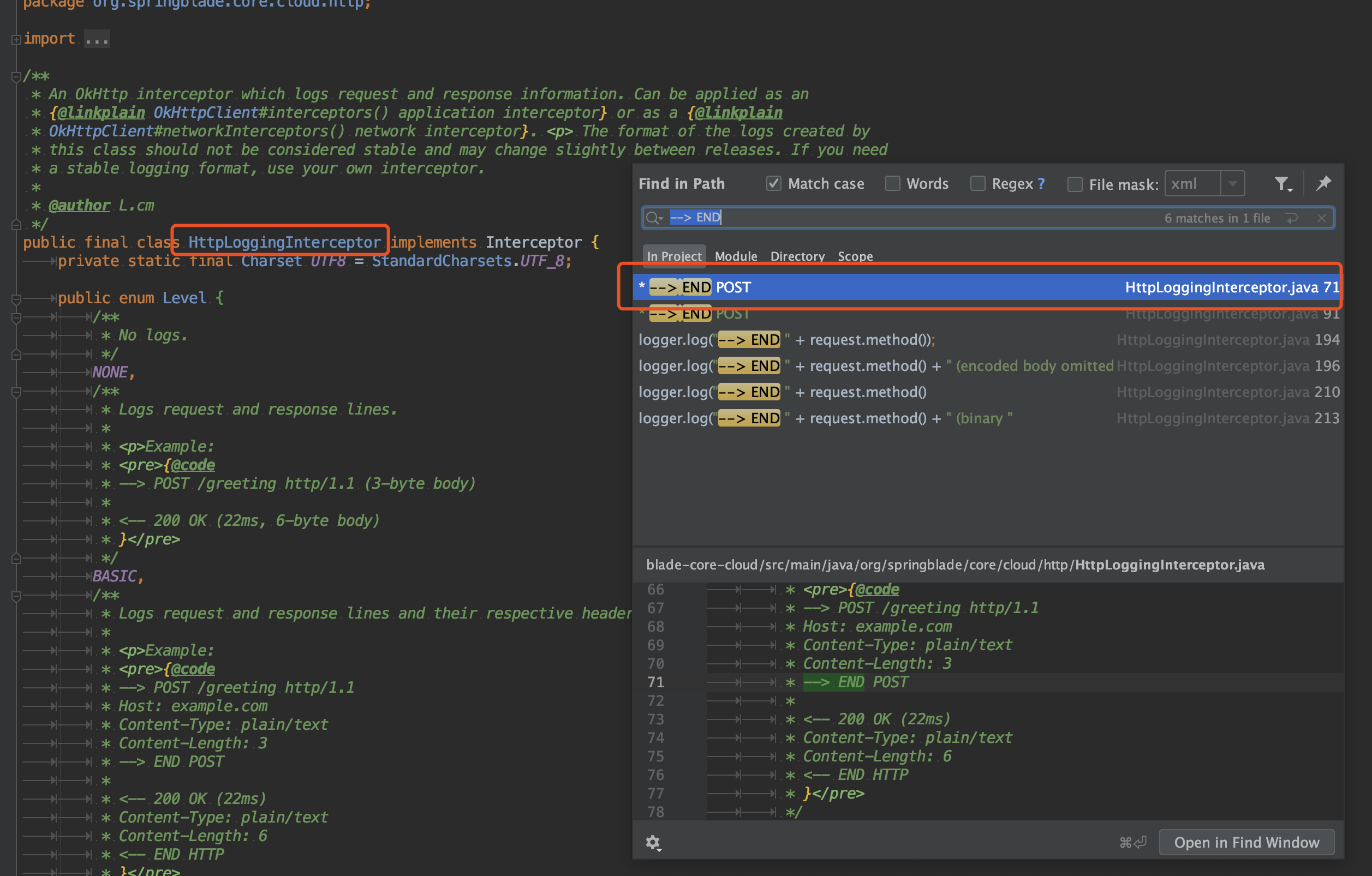Collapse the Javadoc below BASIC

[16, 595]
